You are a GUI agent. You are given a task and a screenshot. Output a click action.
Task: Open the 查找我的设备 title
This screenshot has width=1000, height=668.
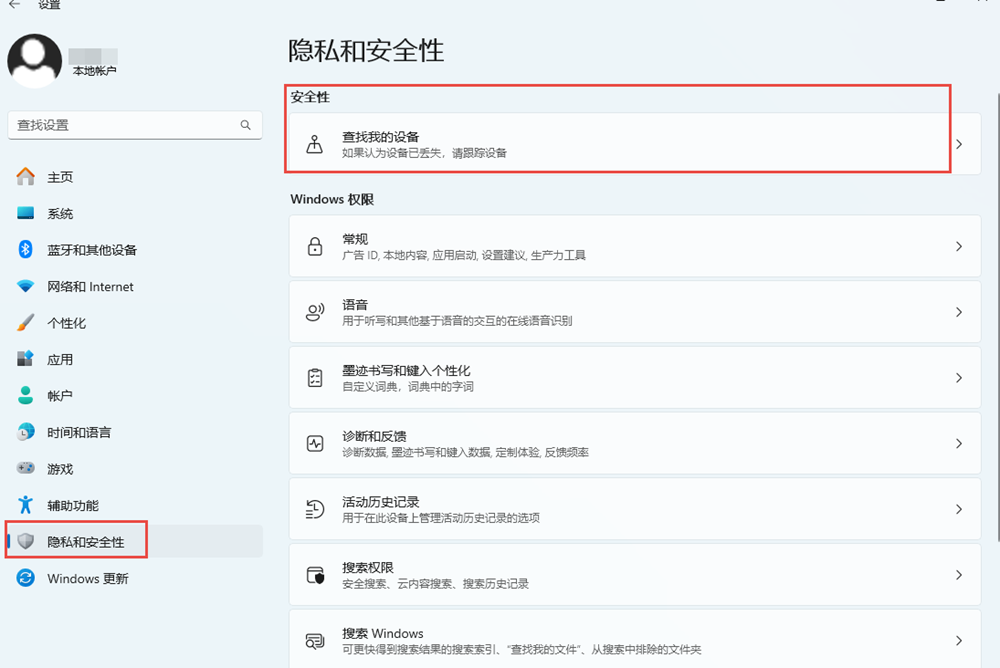[x=381, y=137]
